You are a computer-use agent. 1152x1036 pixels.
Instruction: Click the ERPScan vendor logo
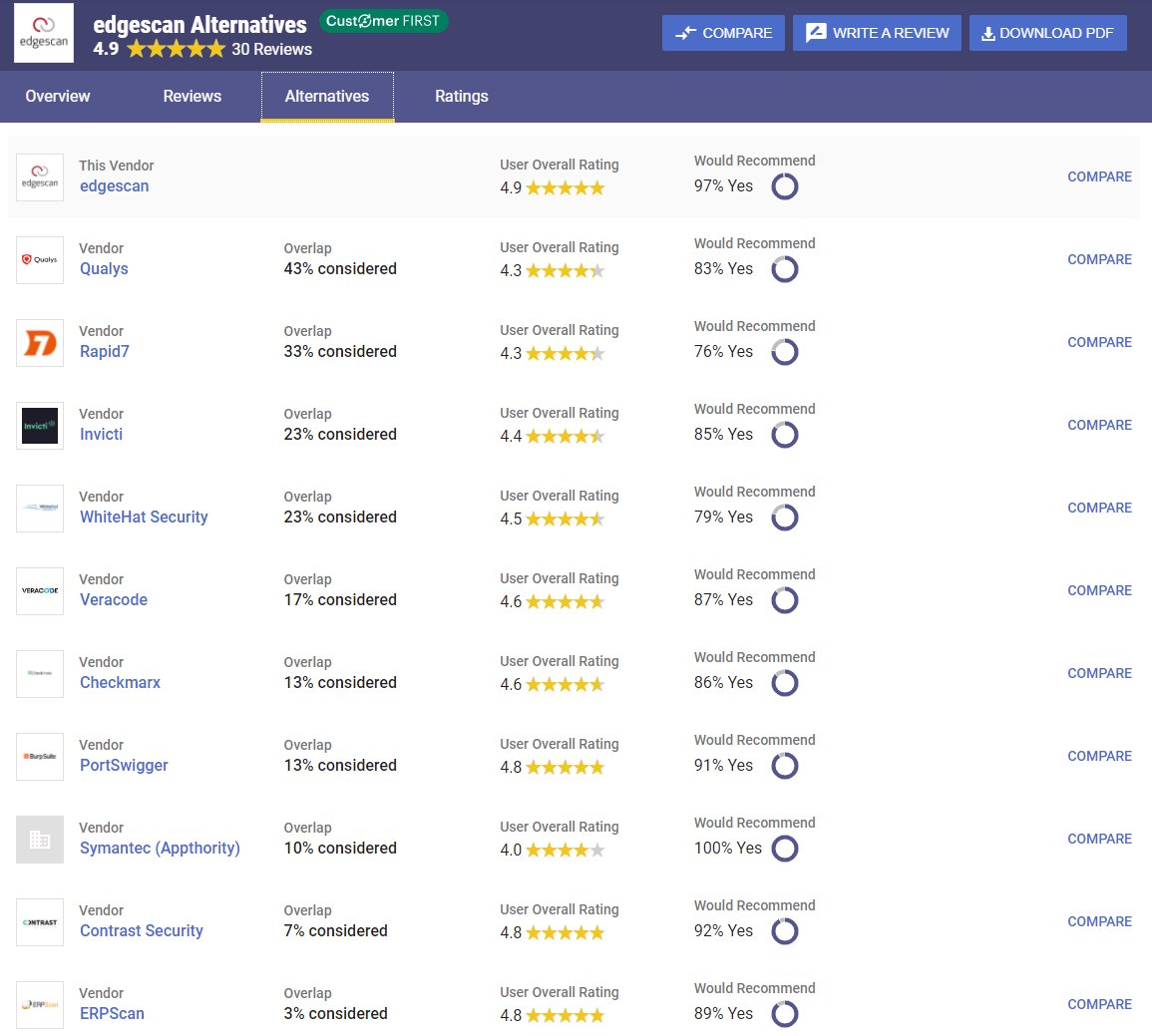pos(40,1005)
